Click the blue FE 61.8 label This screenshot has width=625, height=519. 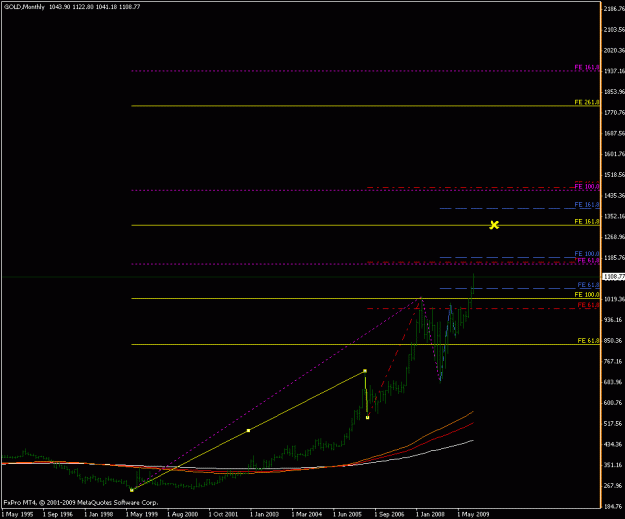click(588, 285)
